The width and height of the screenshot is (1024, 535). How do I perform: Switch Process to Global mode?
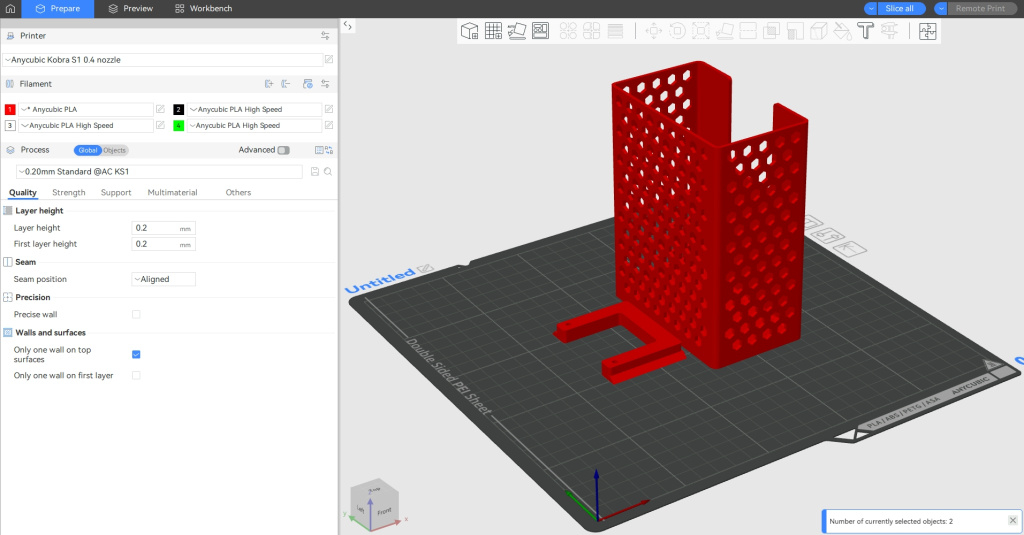tap(88, 150)
